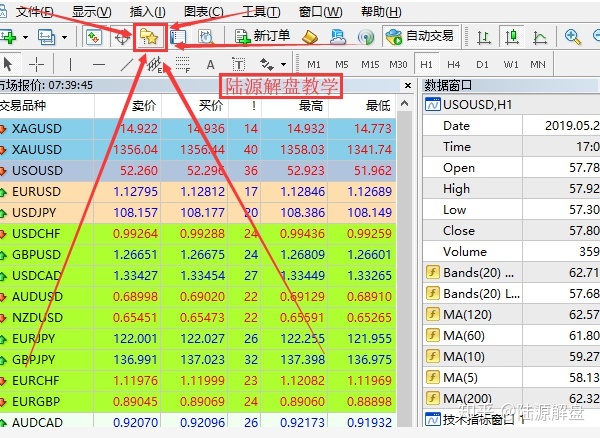Toggle the 自动交易 auto trading button
The height and width of the screenshot is (438, 600).
coord(419,37)
